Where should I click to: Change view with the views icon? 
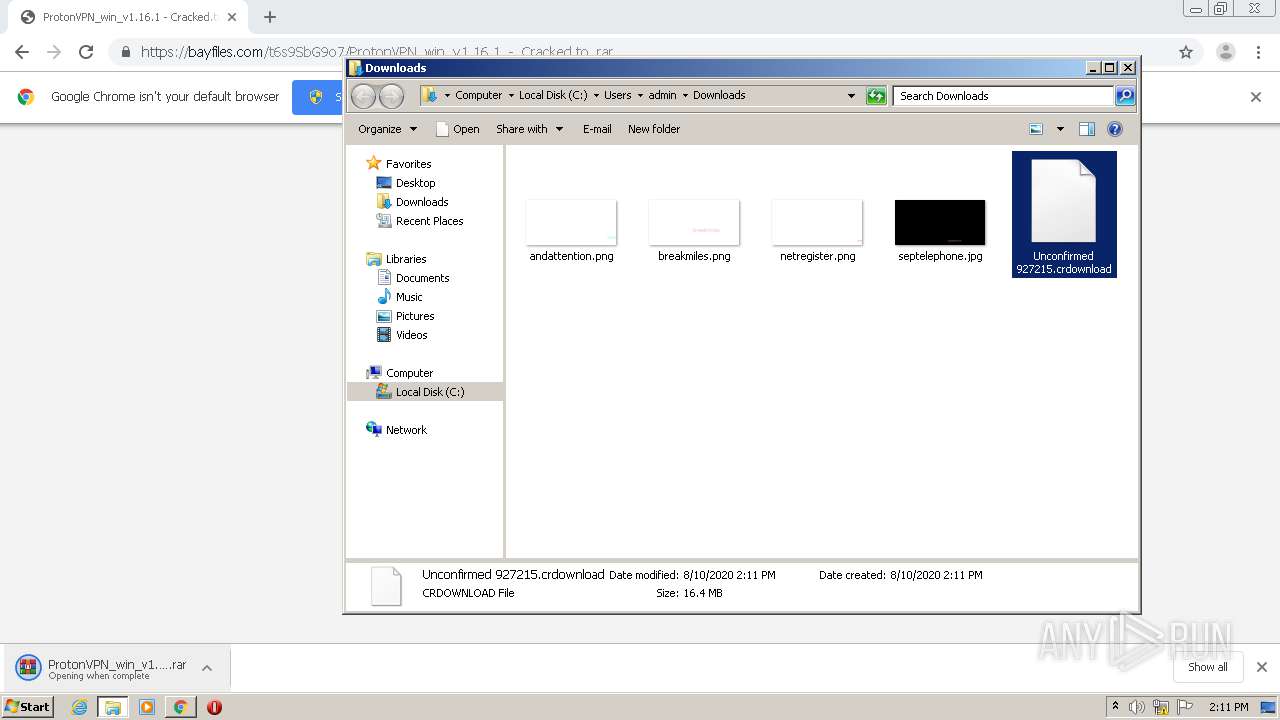(x=1036, y=129)
